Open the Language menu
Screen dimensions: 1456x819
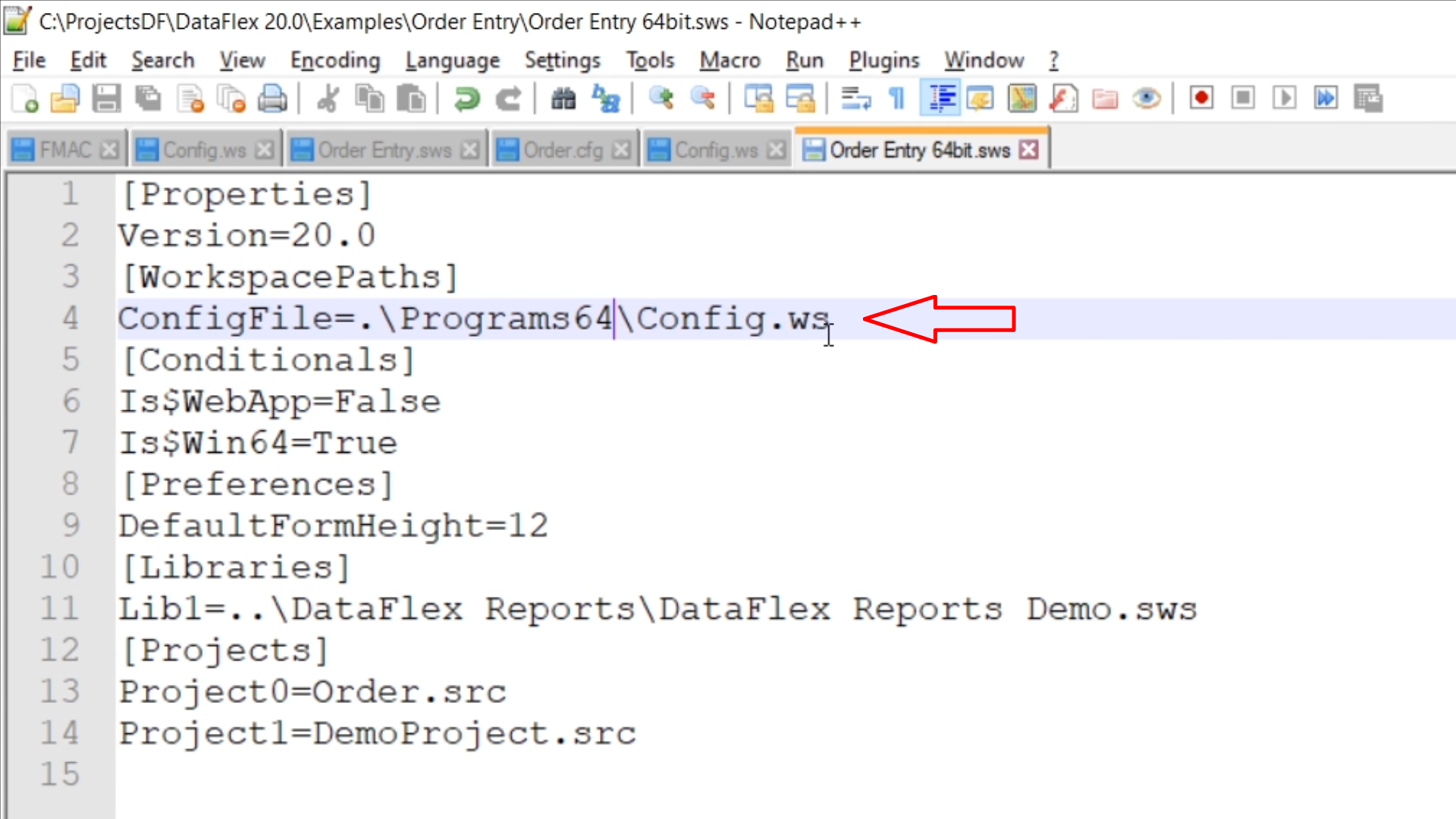coord(452,60)
